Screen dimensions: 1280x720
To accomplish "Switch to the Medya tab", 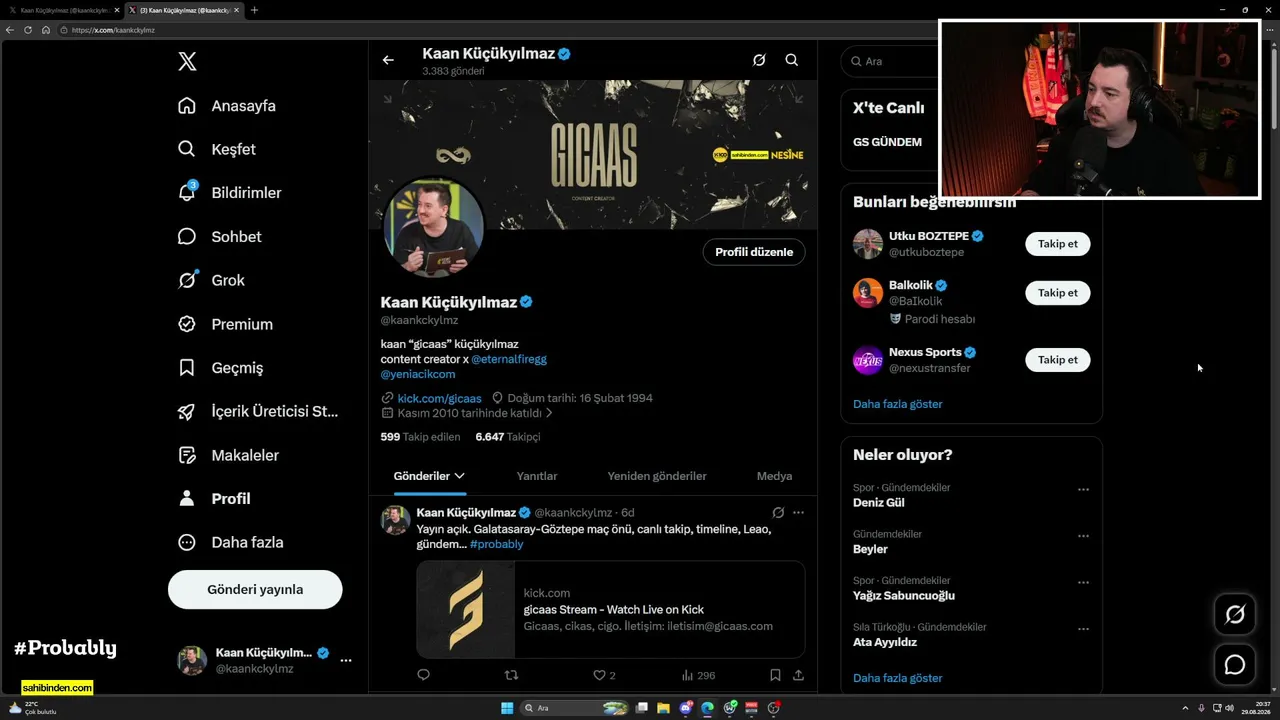I will [774, 476].
